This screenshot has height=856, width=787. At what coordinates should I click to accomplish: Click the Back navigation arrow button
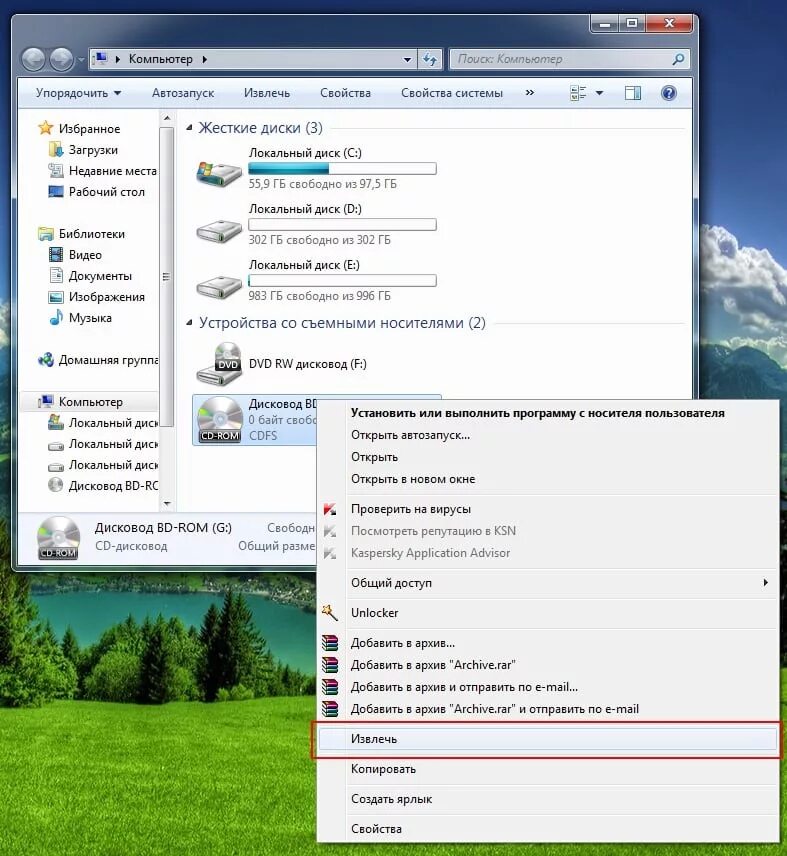33,59
